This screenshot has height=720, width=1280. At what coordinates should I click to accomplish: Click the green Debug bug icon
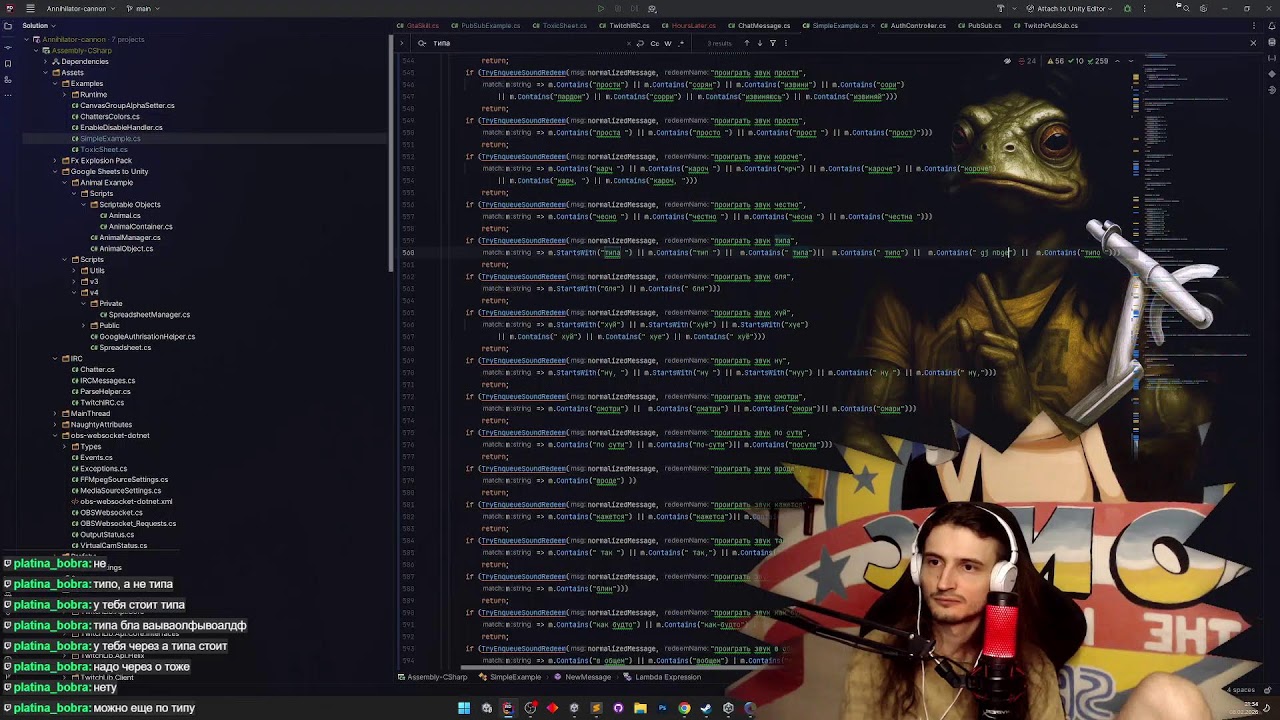pos(1128,8)
